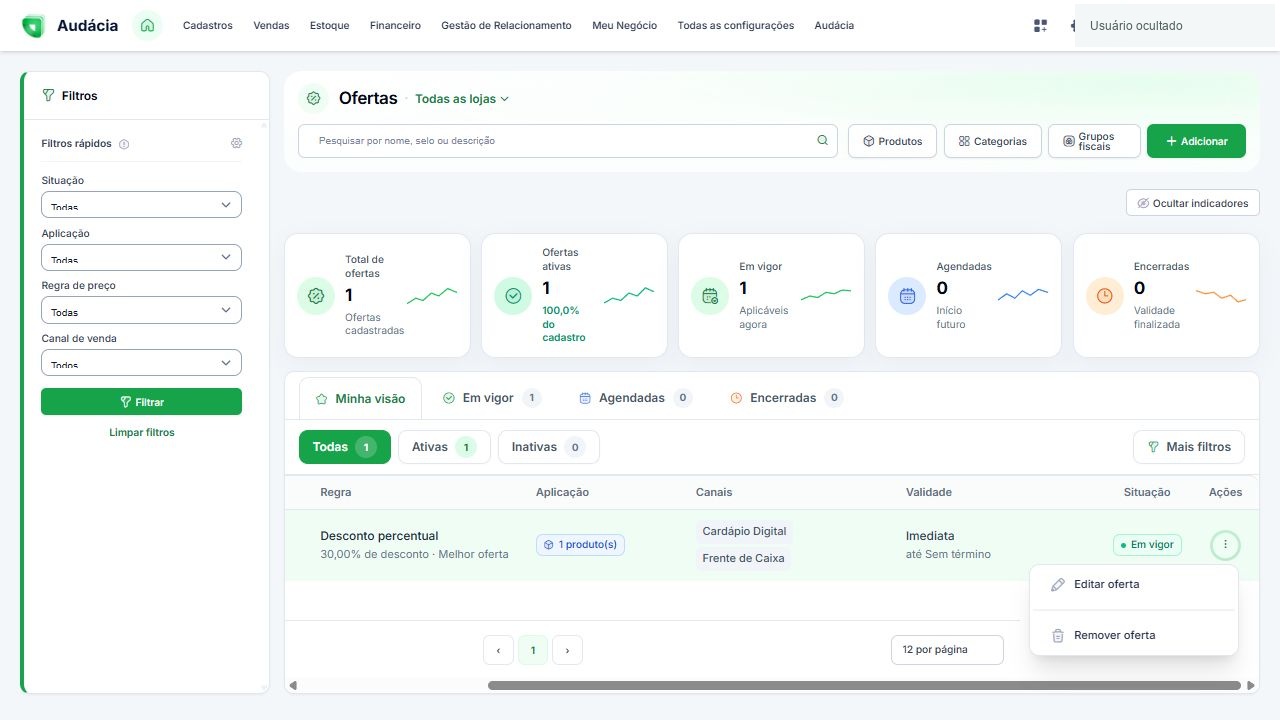This screenshot has width=1280, height=720.
Task: Click the quick filters info icon
Action: [x=124, y=144]
